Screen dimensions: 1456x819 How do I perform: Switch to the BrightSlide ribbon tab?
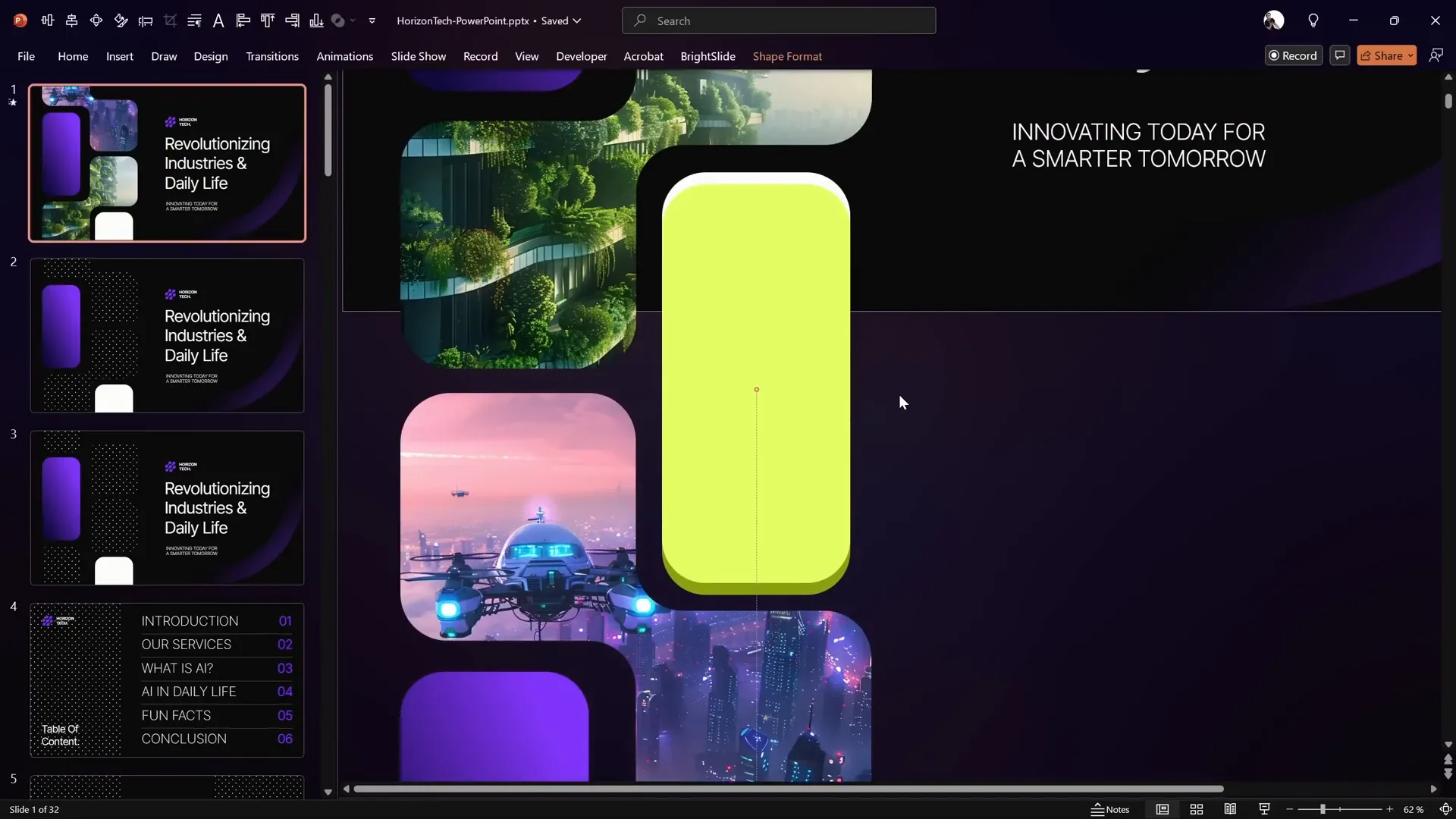tap(708, 56)
